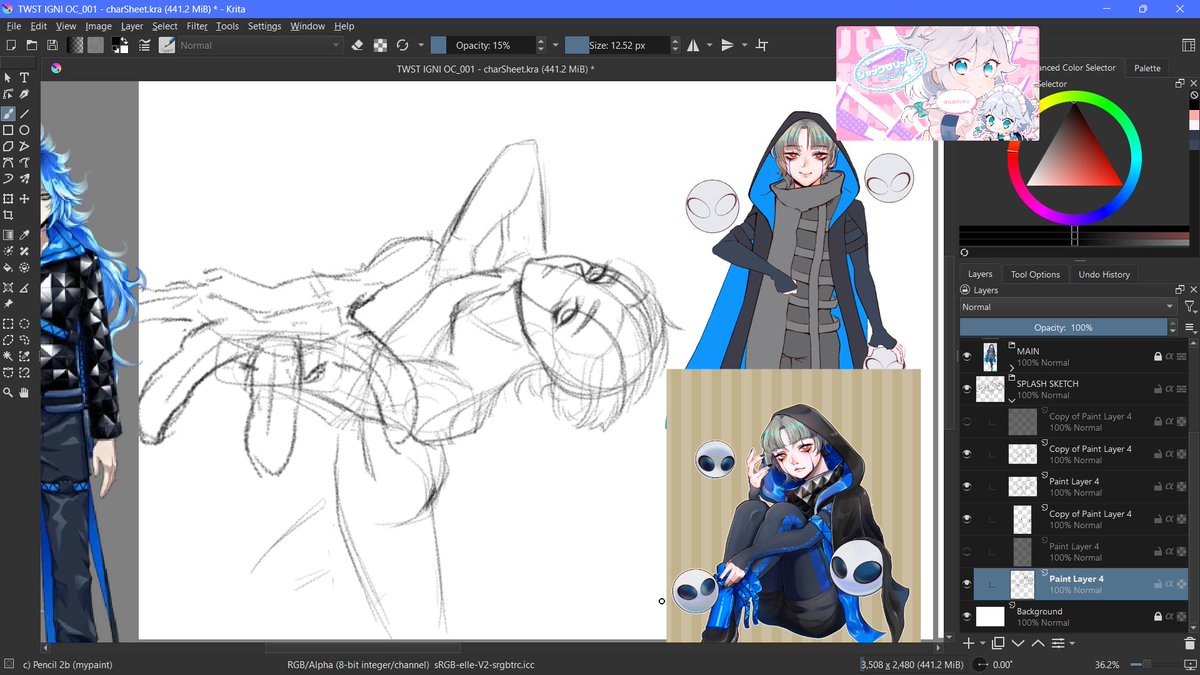Delete layer with the trash icon
Viewport: 1200px width, 675px height.
1189,643
